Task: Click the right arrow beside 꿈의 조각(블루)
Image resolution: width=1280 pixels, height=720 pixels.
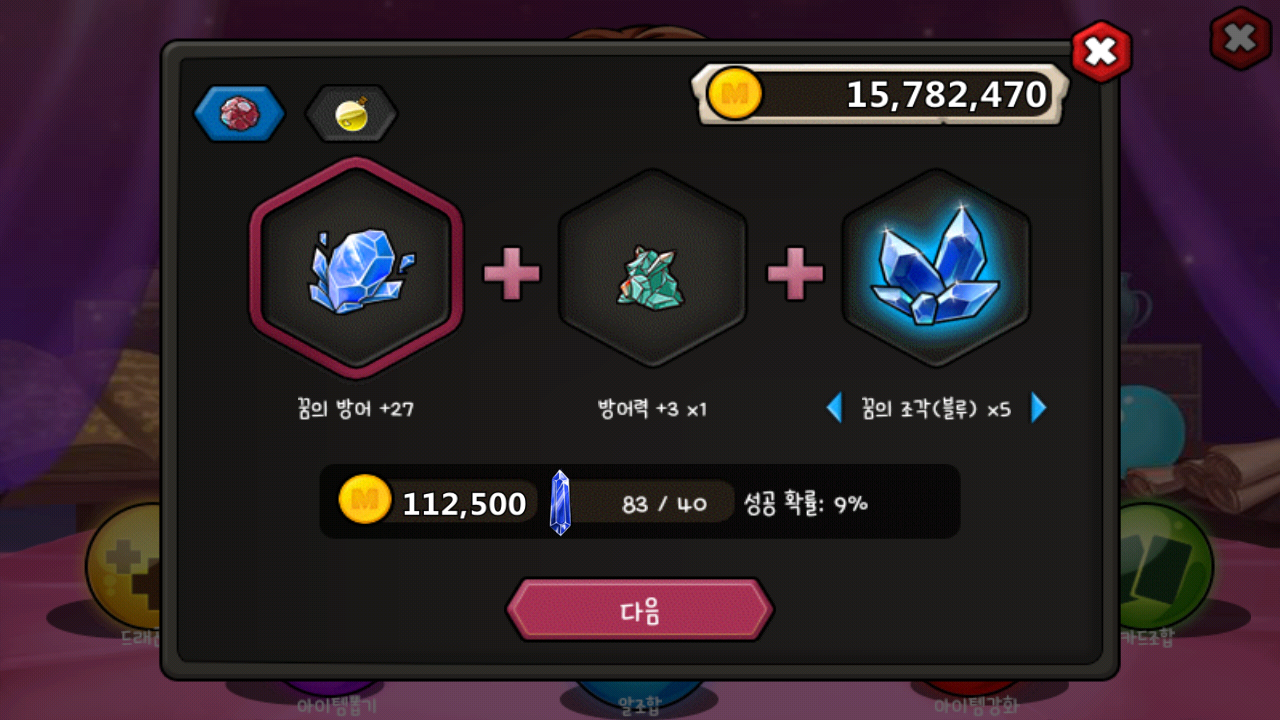Action: point(1038,408)
